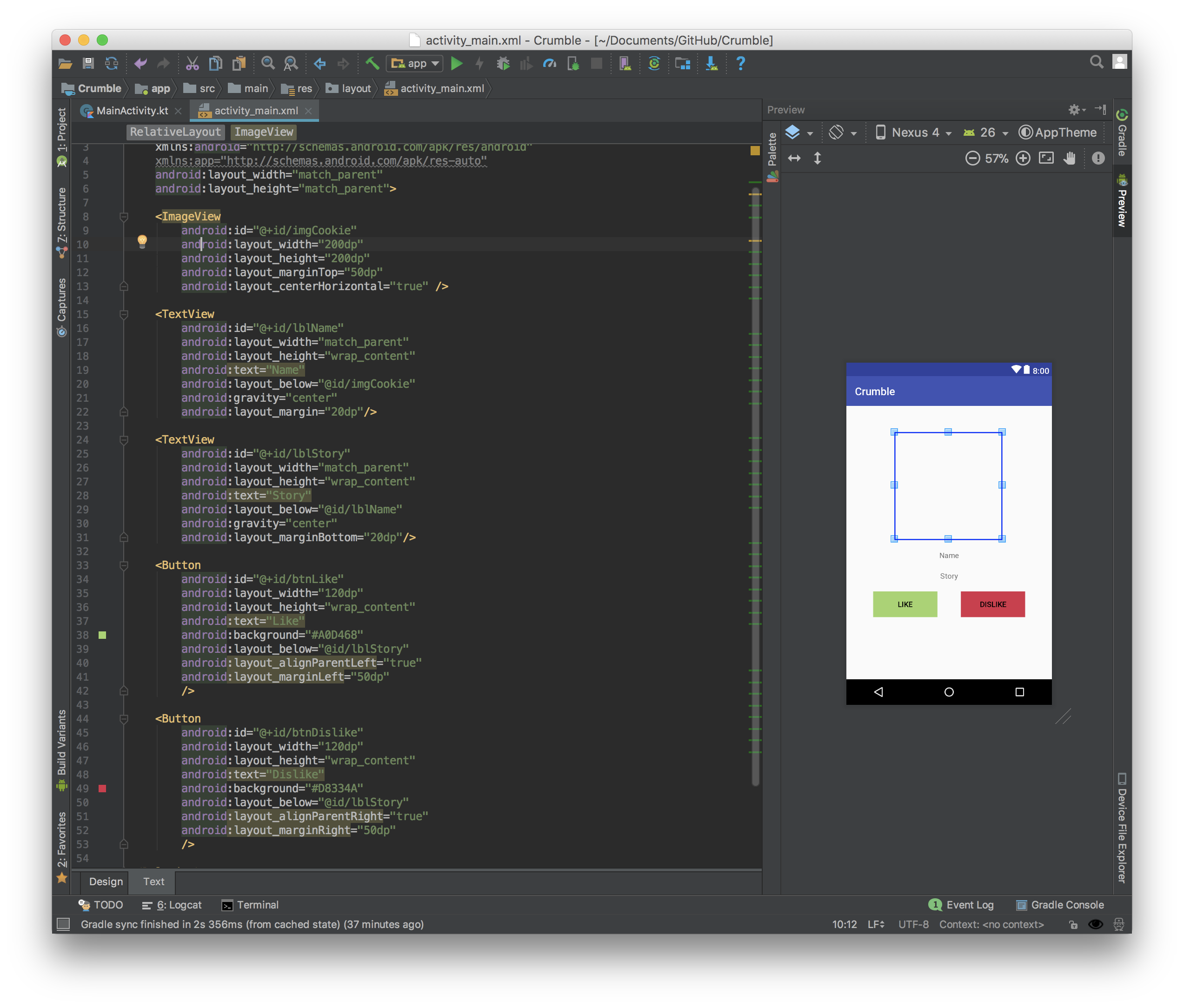This screenshot has height=1008, width=1184.
Task: Click the purple Undo arrow icon
Action: coord(140,63)
